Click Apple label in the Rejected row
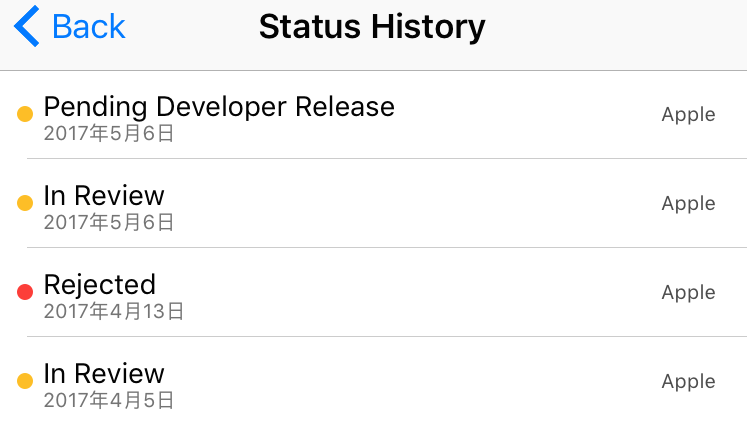Image resolution: width=747 pixels, height=423 pixels. (688, 292)
